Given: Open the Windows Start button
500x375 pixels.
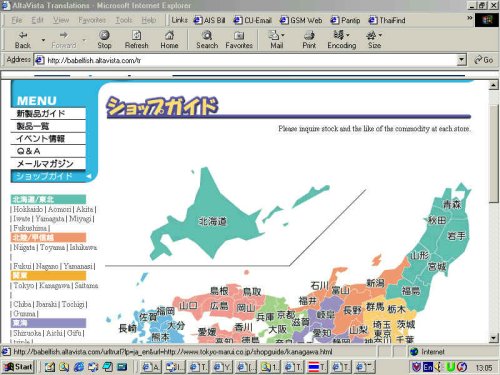Looking at the screenshot, I should [18, 367].
